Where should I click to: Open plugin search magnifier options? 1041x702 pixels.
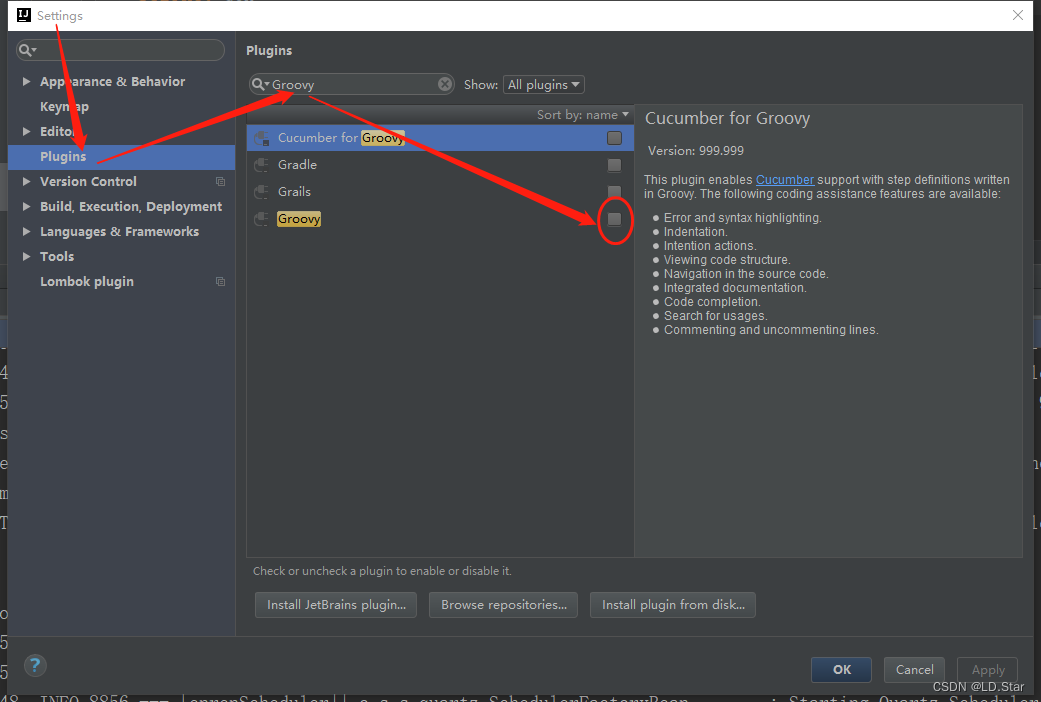click(x=260, y=84)
